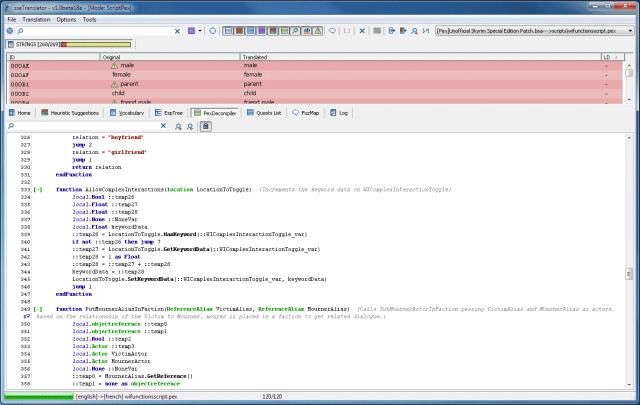Sort by the Original column header
640x405 pixels.
click(170, 57)
